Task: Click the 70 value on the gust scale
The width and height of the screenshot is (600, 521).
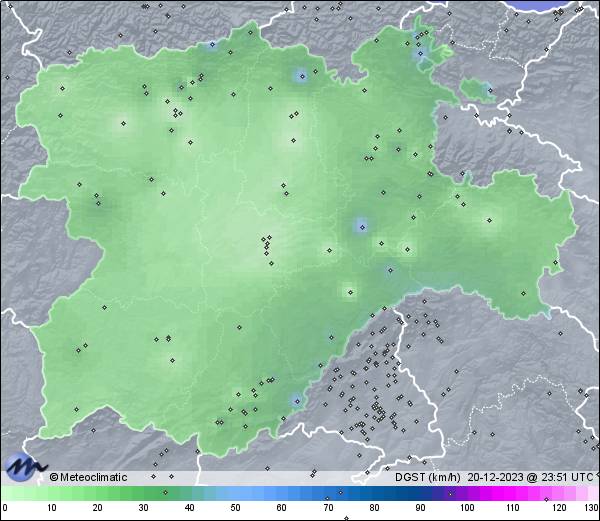Action: pos(328,508)
